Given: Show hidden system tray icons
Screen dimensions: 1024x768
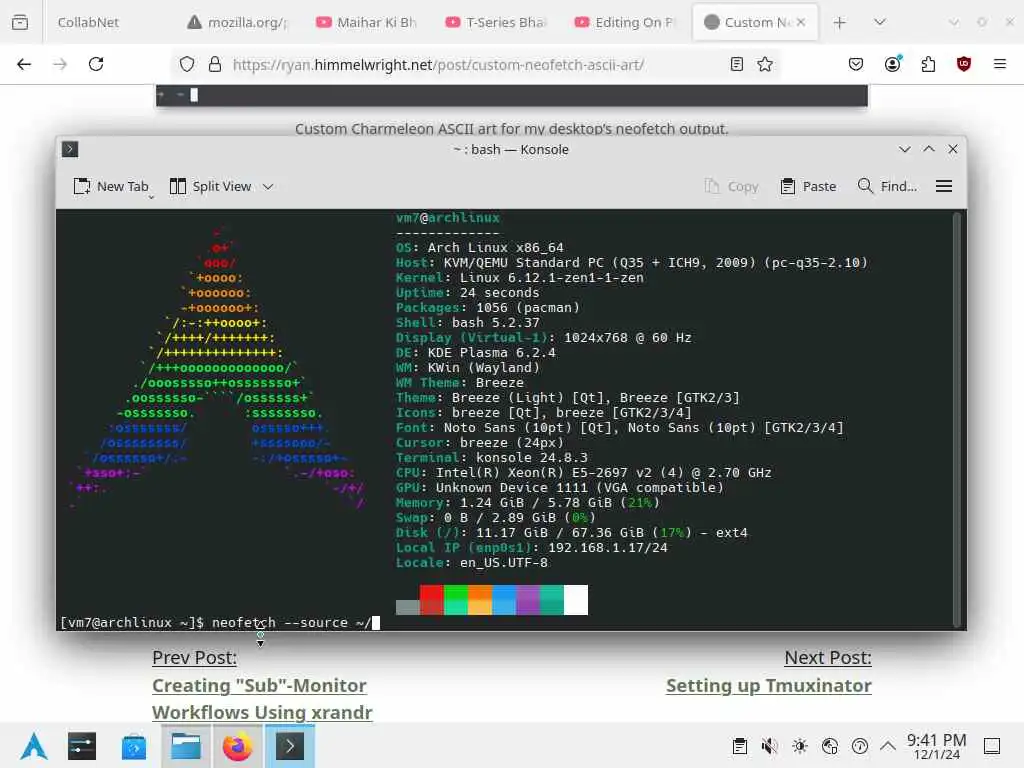Looking at the screenshot, I should pyautogui.click(x=888, y=746).
